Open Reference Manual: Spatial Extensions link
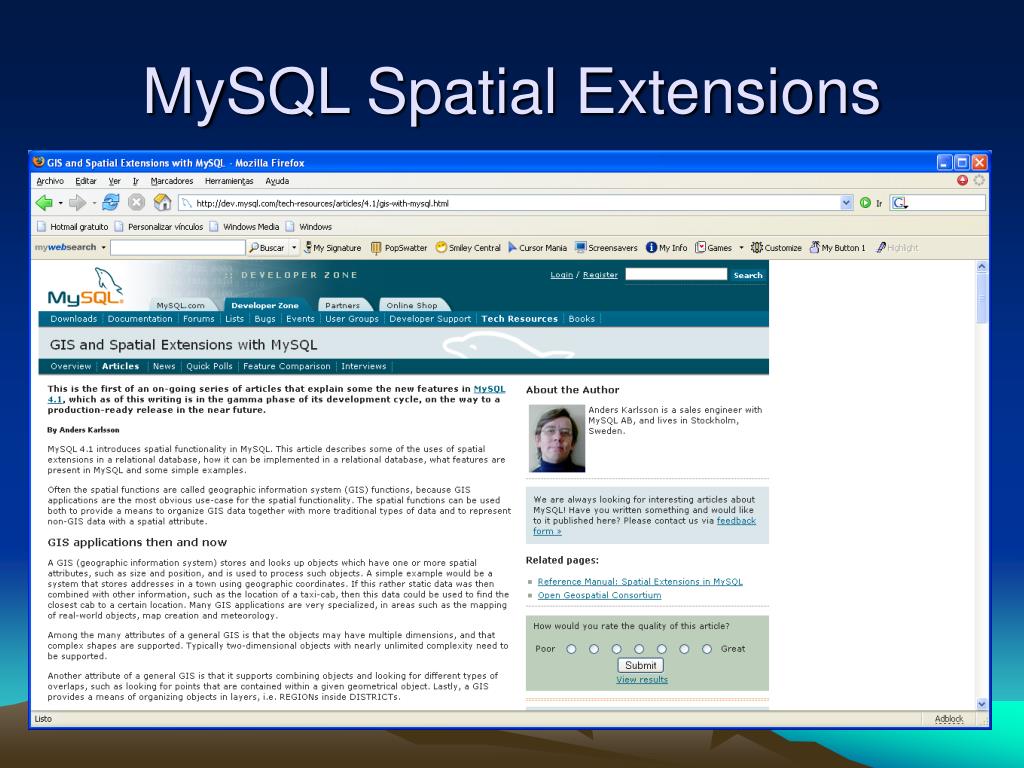1024x768 pixels. pyautogui.click(x=640, y=581)
